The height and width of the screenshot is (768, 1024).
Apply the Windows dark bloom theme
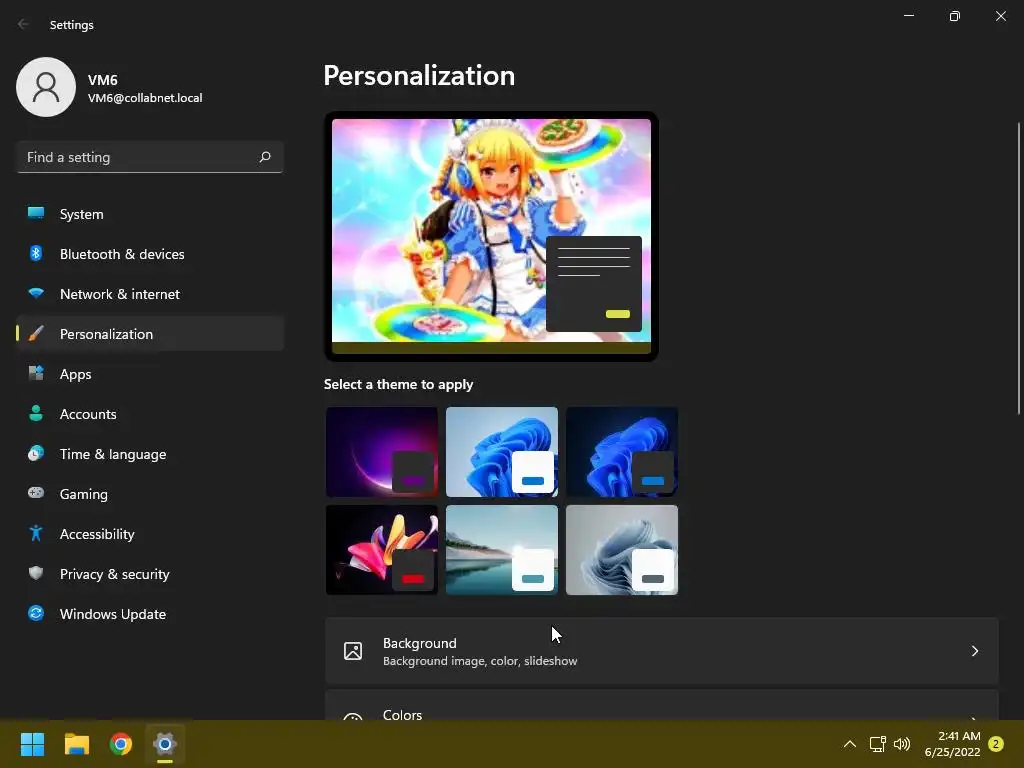click(x=622, y=452)
